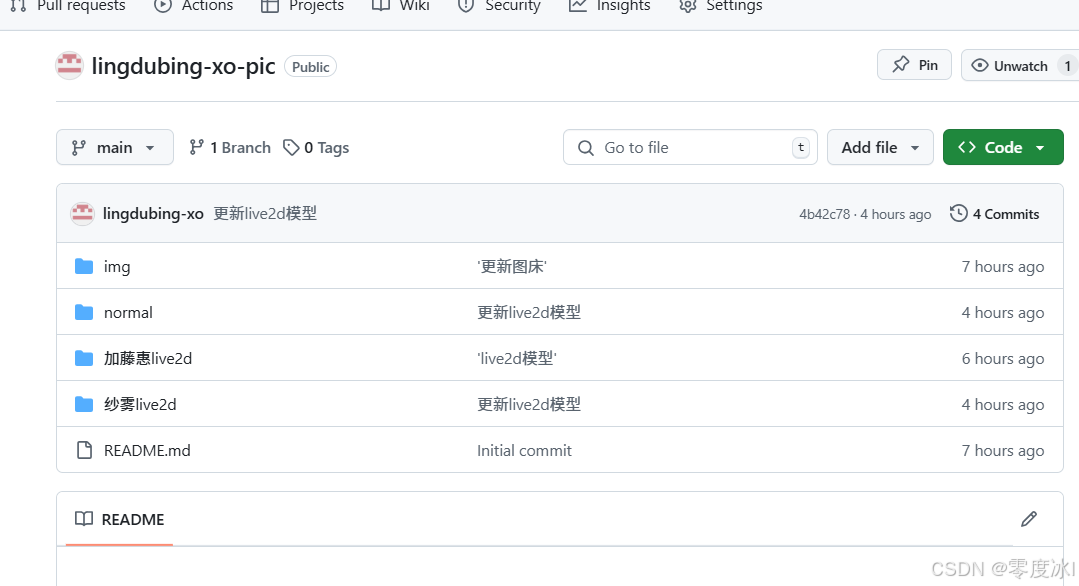The height and width of the screenshot is (586, 1079).
Task: Open the '更新图床' commit message
Action: [512, 266]
